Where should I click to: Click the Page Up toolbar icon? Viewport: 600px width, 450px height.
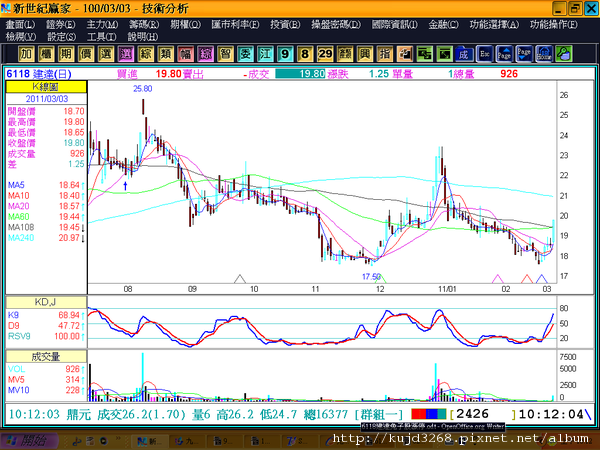tap(504, 54)
